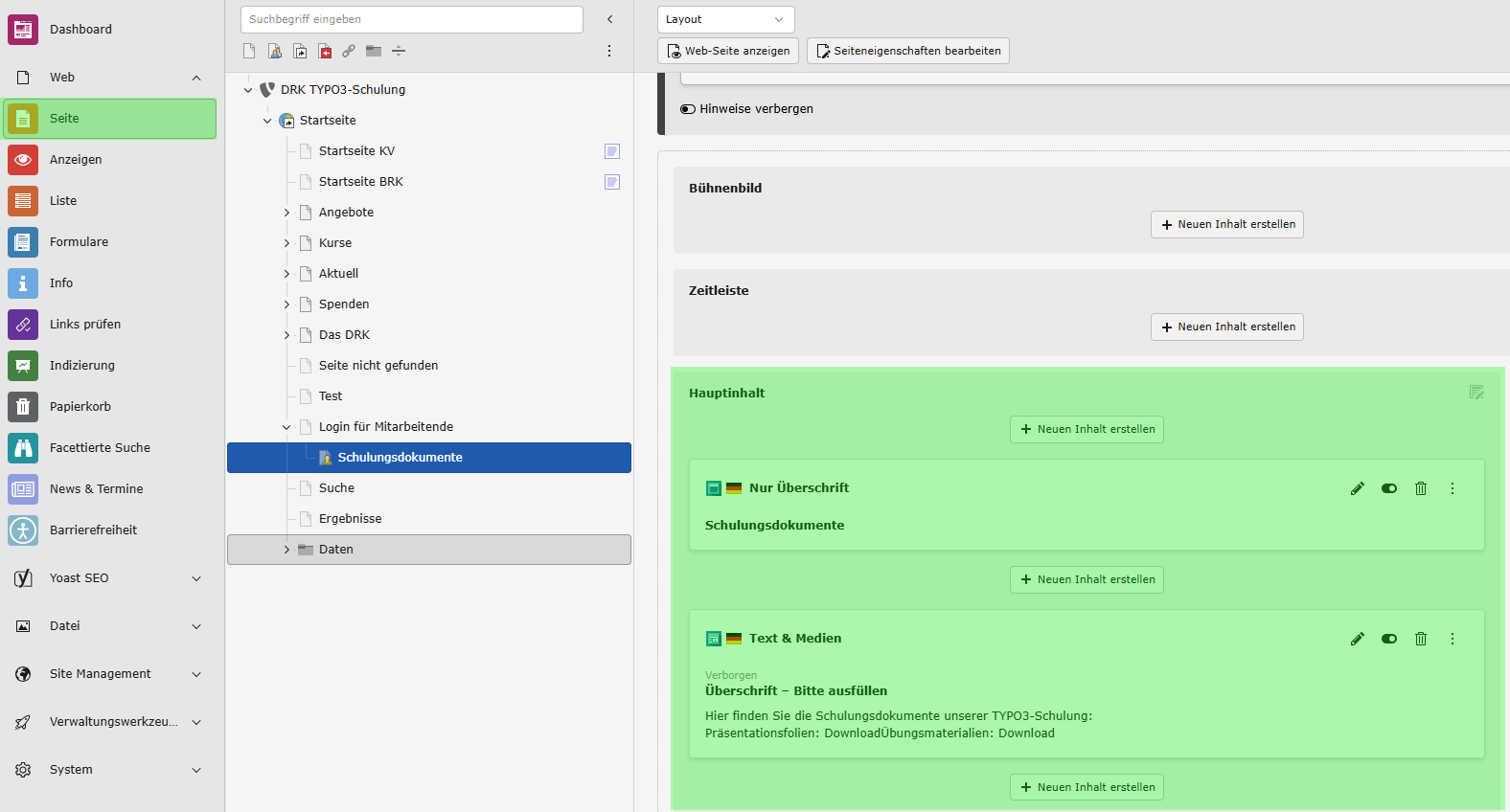Click Seiteneigenschaften bearbeiten button
Viewport: 1510px width, 812px height.
pyautogui.click(x=908, y=51)
